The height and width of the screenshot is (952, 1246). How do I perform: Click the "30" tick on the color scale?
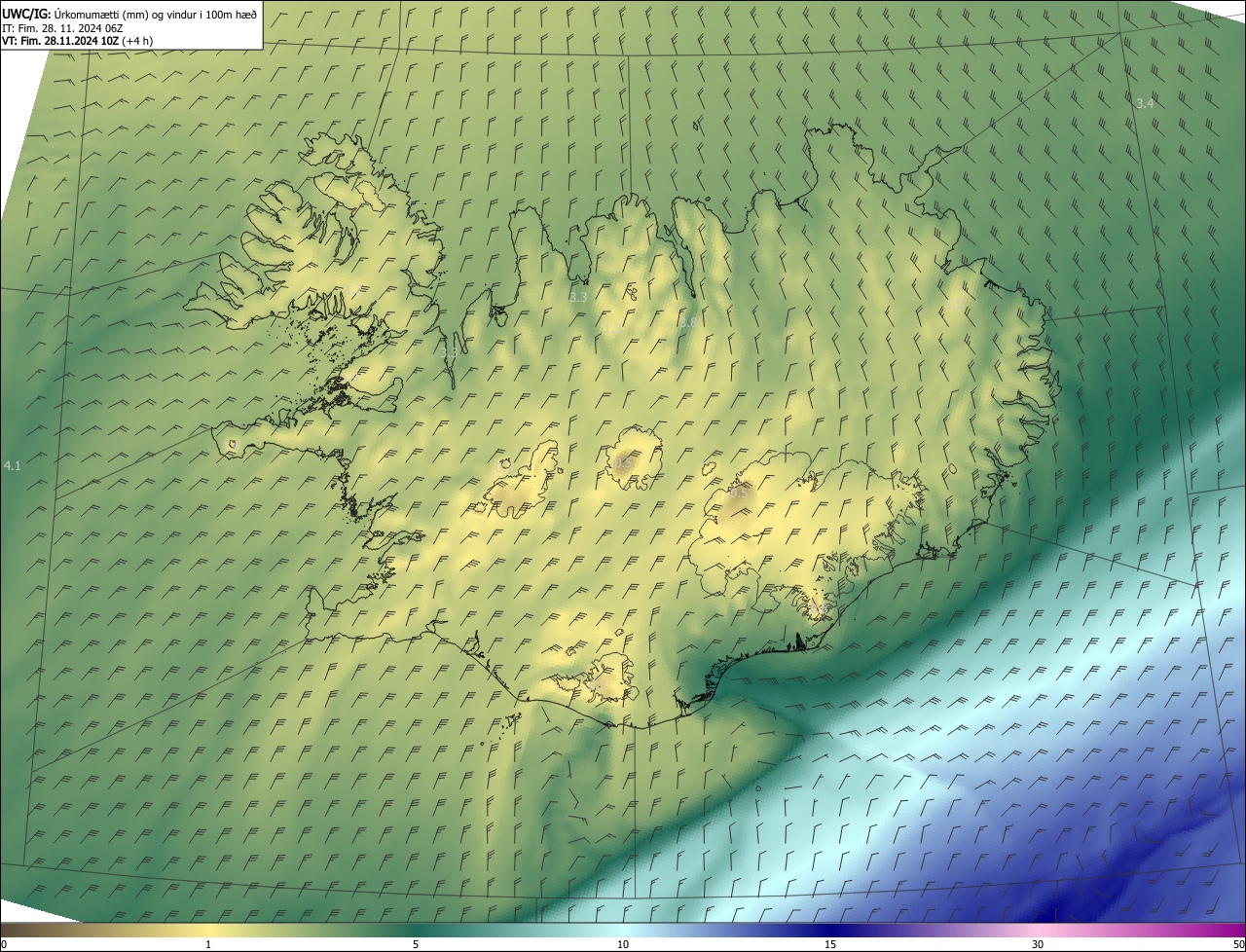1038,944
